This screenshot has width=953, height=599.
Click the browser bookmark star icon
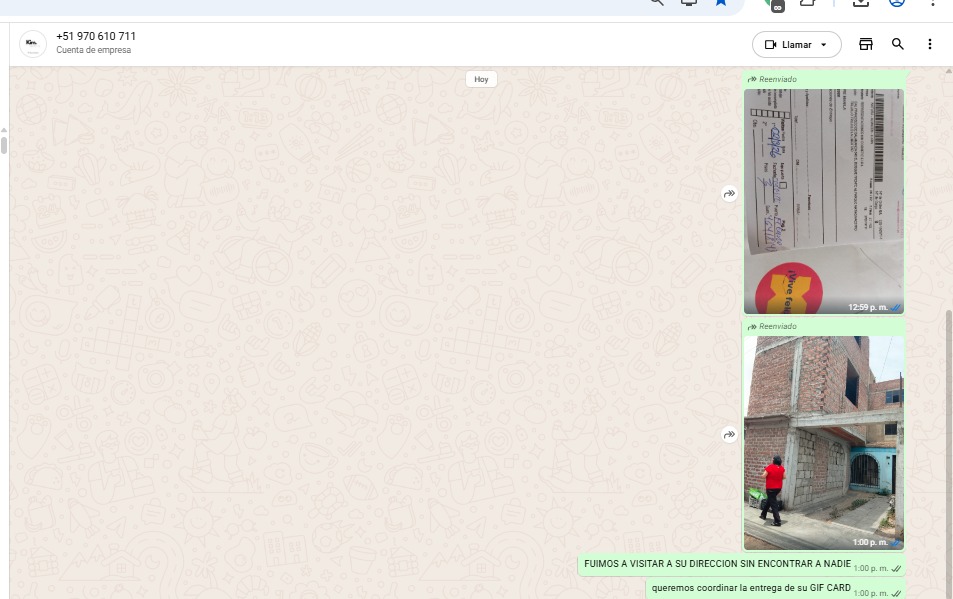point(721,3)
